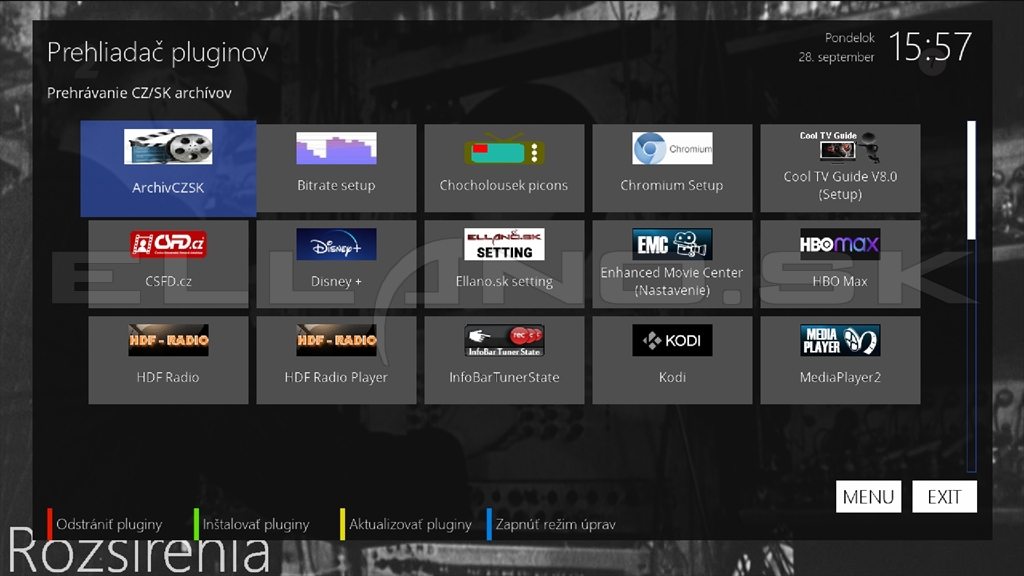
Task: Click the Cool TV Guide V8.0 (Setup) label
Action: tap(840, 185)
